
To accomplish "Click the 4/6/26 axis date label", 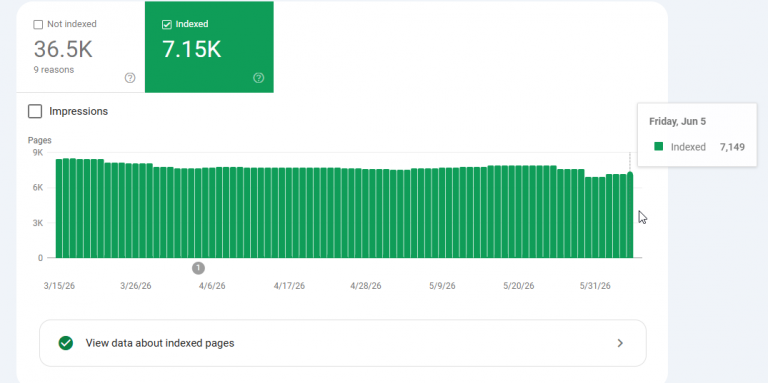I will (212, 286).
